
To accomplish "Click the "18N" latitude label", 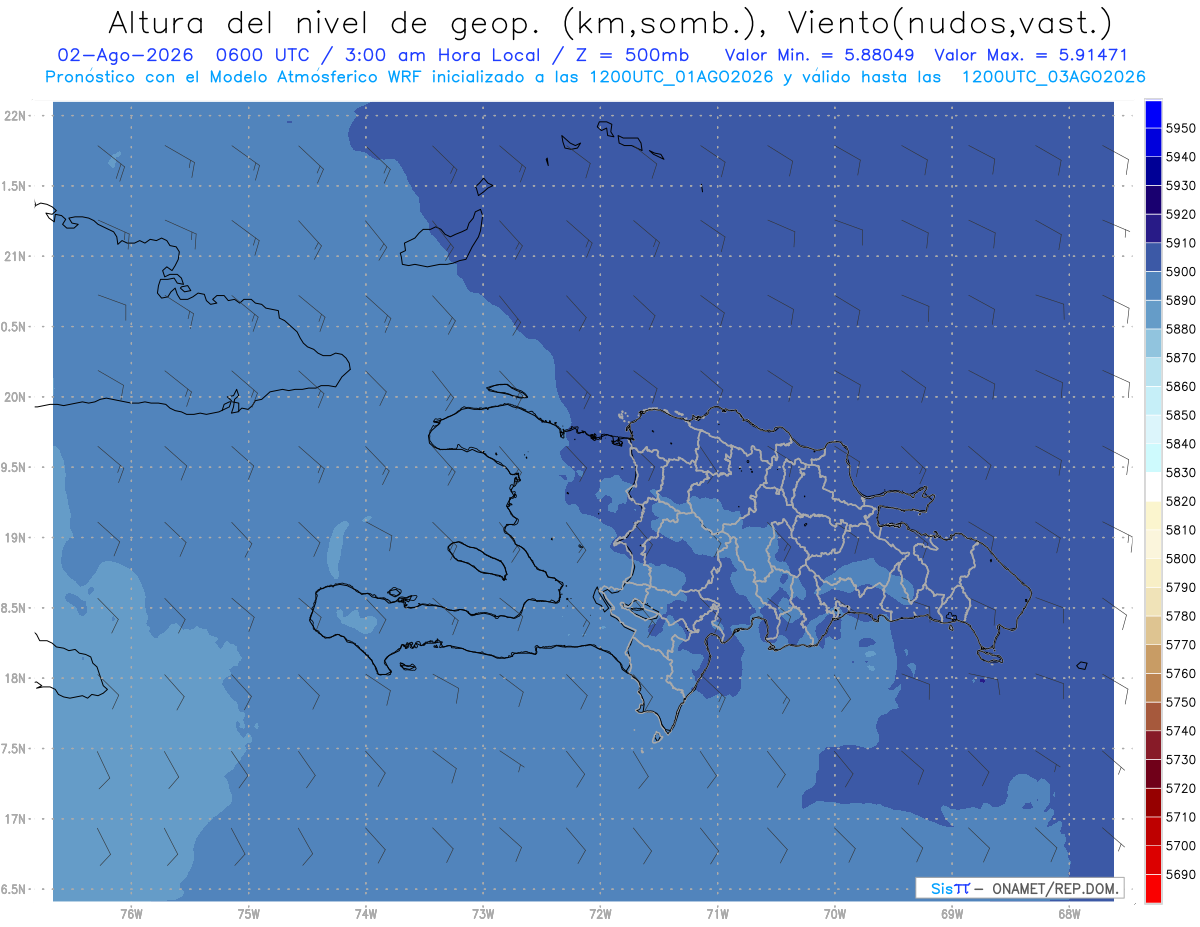I will (x=16, y=678).
